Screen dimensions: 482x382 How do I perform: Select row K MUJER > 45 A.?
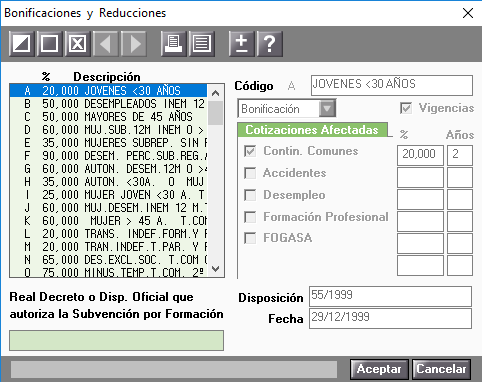tap(108, 221)
